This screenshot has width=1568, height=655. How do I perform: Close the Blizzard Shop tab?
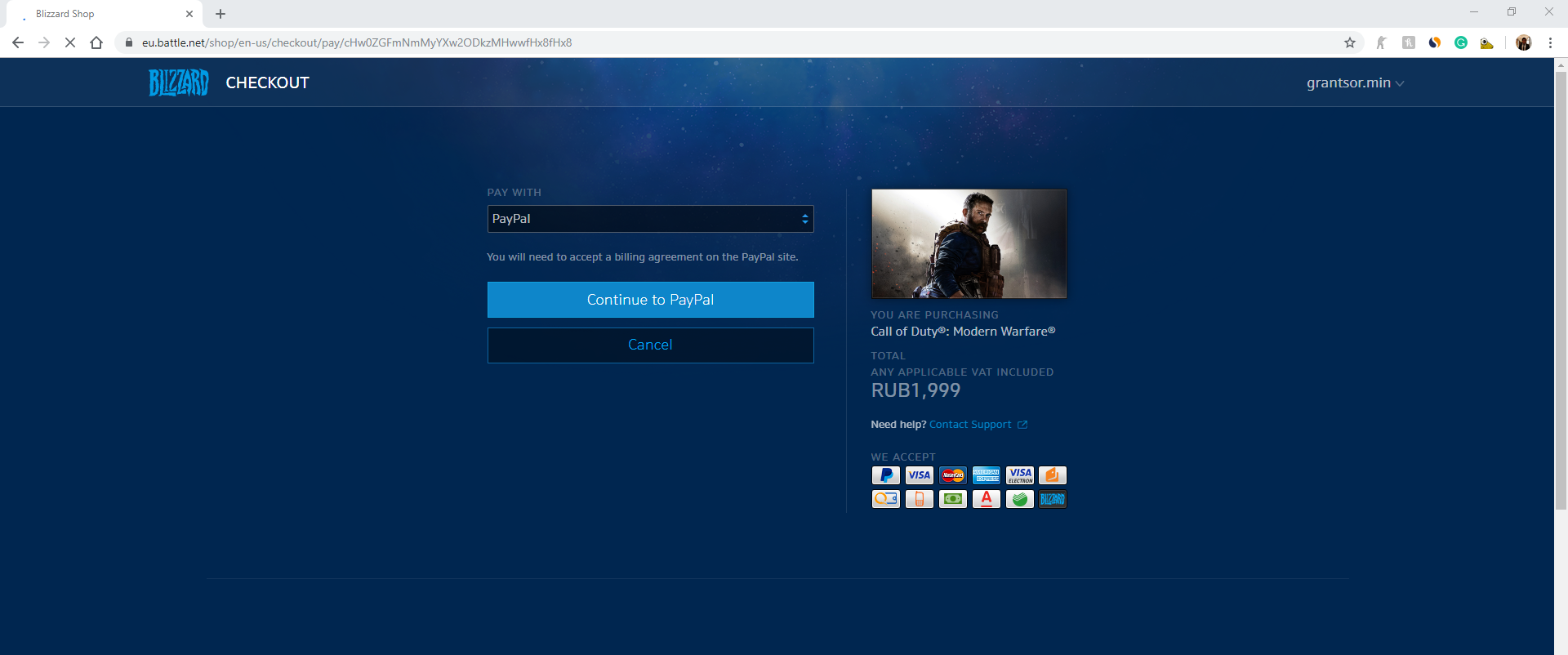[189, 14]
